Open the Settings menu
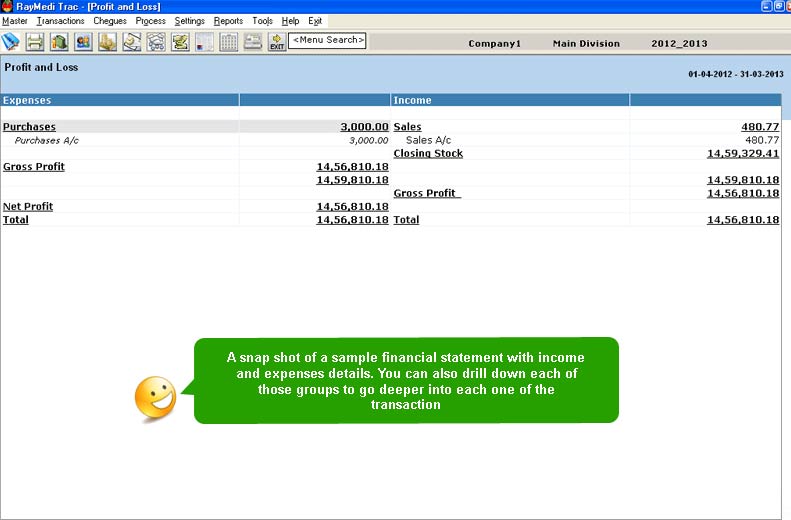 click(x=190, y=21)
